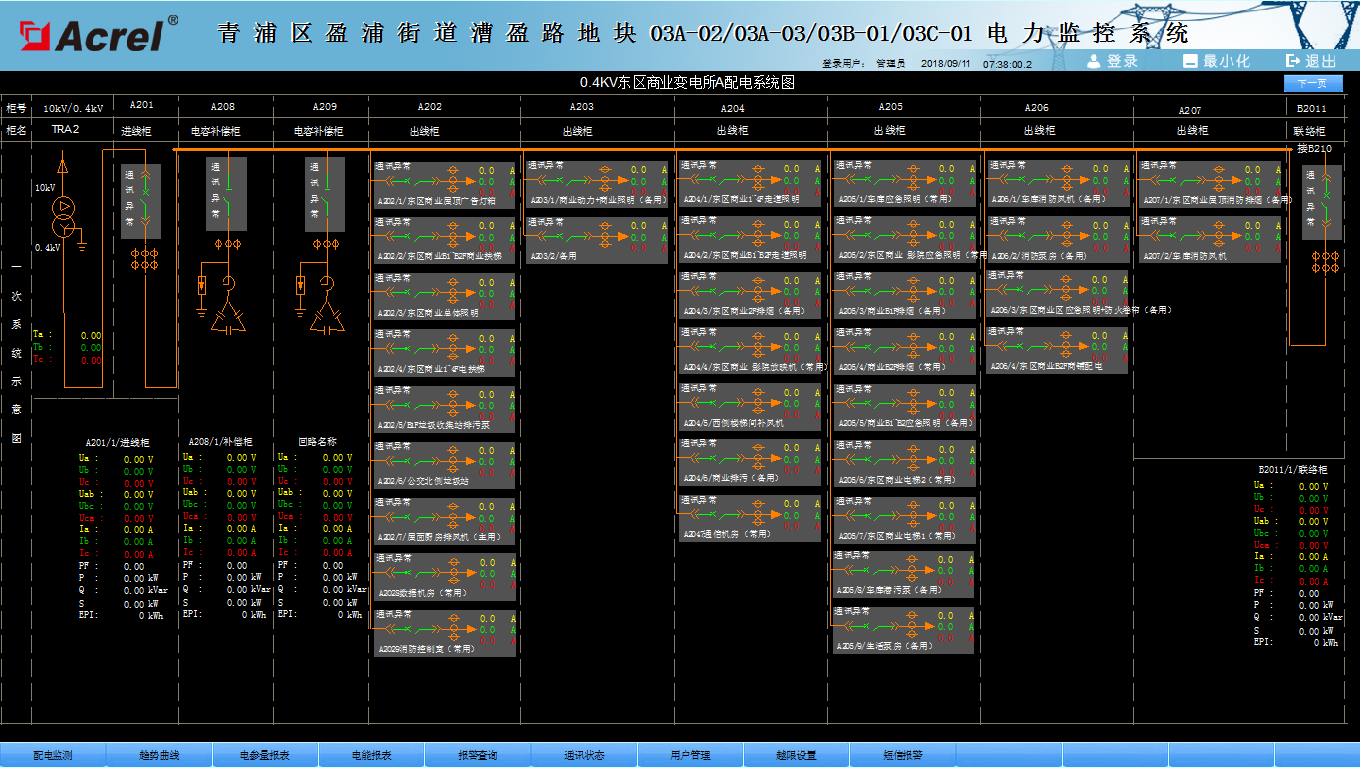Click the A201 incoming cabinet breaker symbol
This screenshot has width=1360, height=768.
[147, 196]
